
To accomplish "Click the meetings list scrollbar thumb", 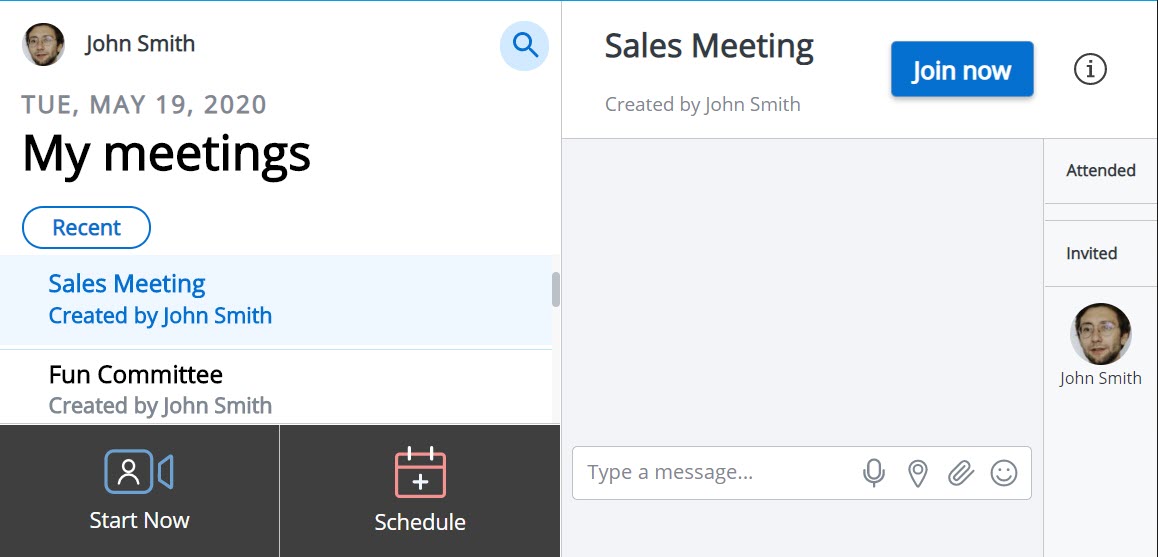I will pyautogui.click(x=555, y=290).
